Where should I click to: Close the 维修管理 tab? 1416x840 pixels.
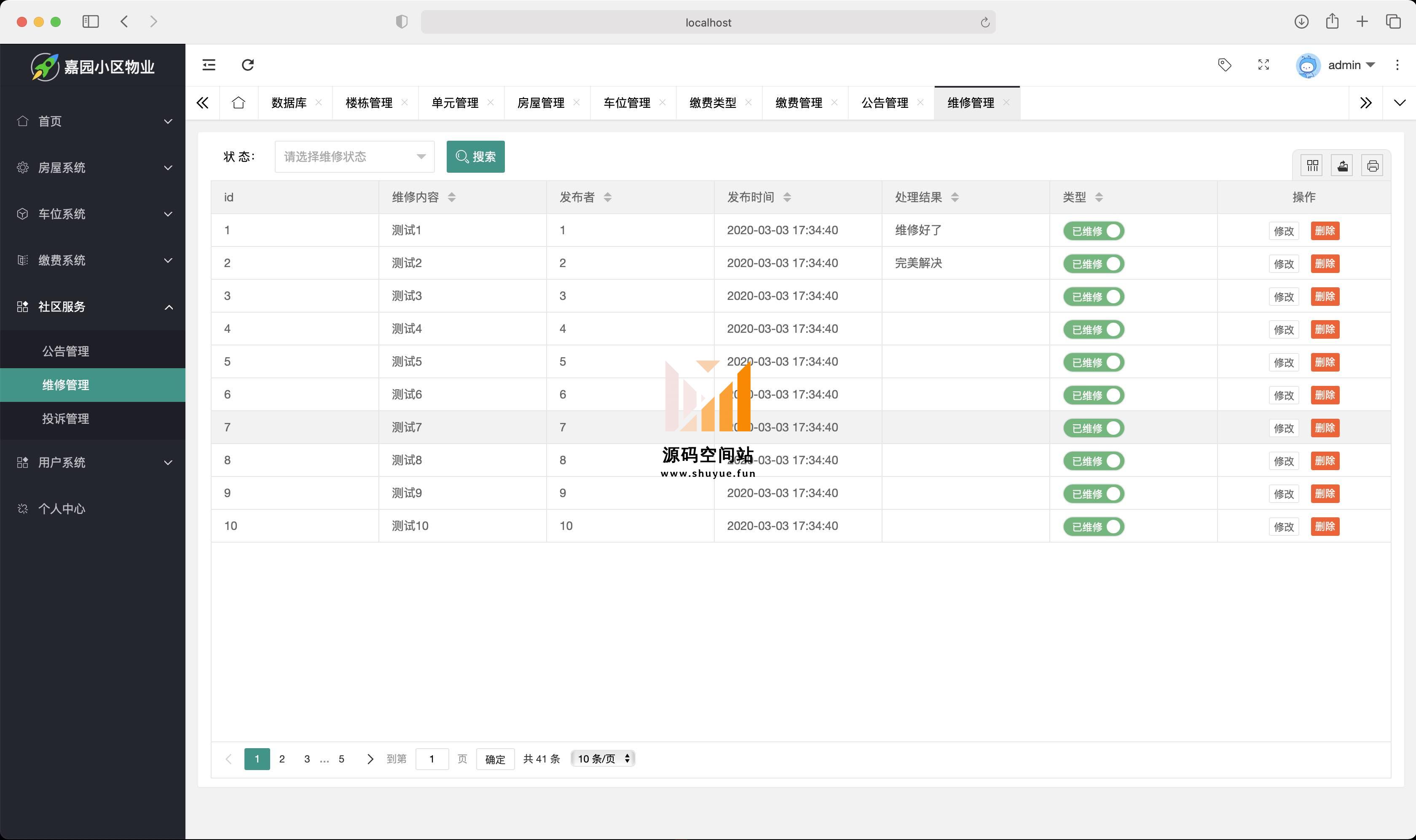(1006, 102)
